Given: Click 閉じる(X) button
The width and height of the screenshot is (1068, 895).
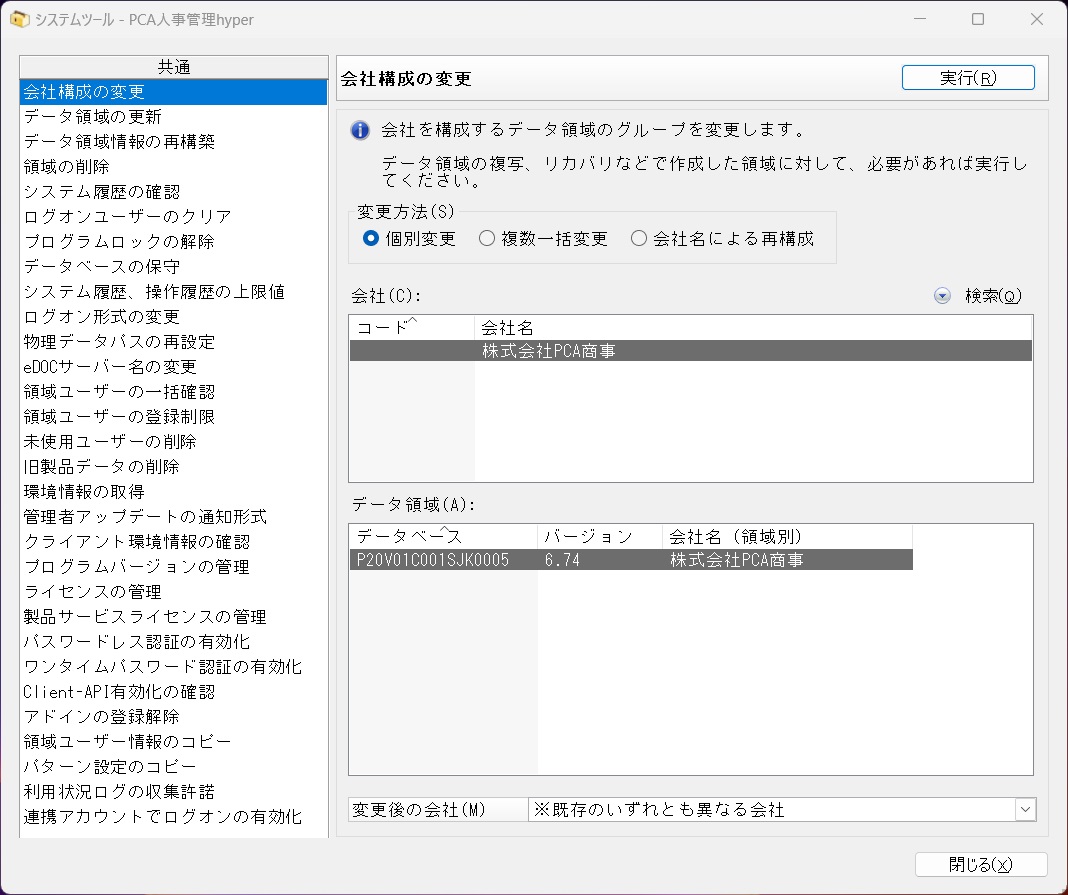Looking at the screenshot, I should (x=981, y=864).
